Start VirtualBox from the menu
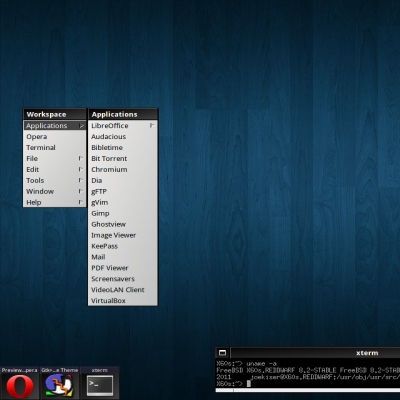The height and width of the screenshot is (400, 400). [123, 301]
